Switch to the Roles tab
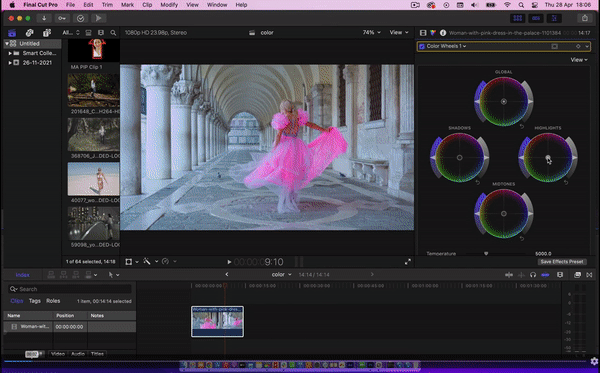This screenshot has height=373, width=600. 53,301
